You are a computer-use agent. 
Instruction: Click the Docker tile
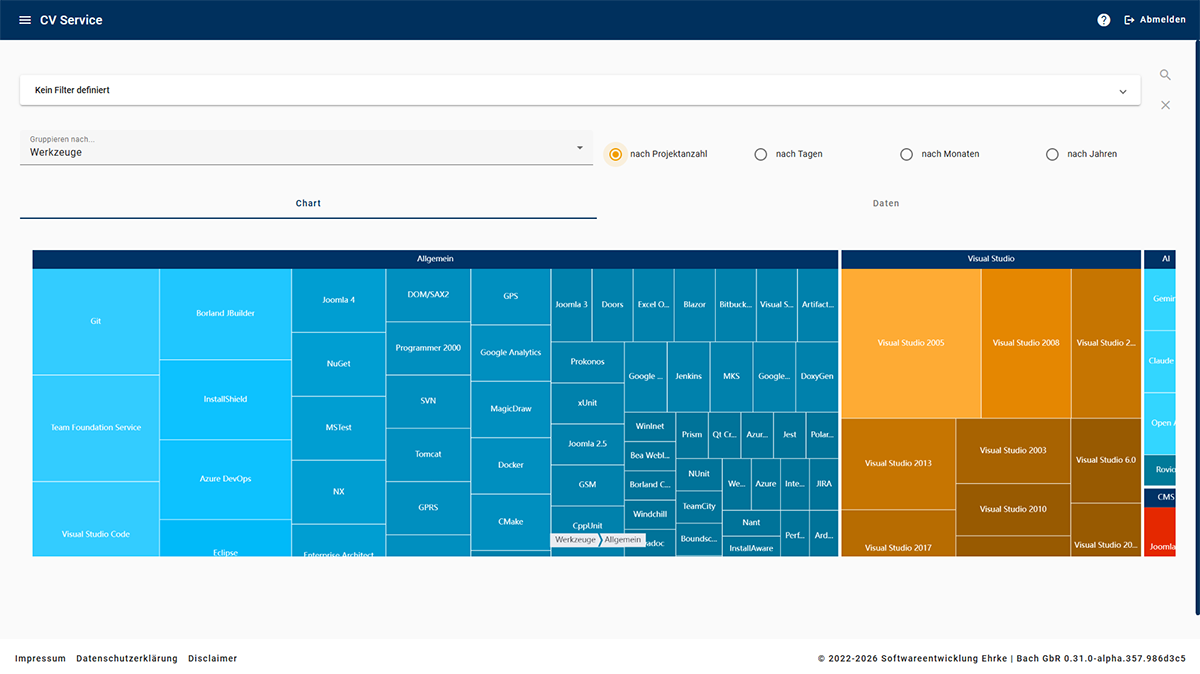[510, 465]
